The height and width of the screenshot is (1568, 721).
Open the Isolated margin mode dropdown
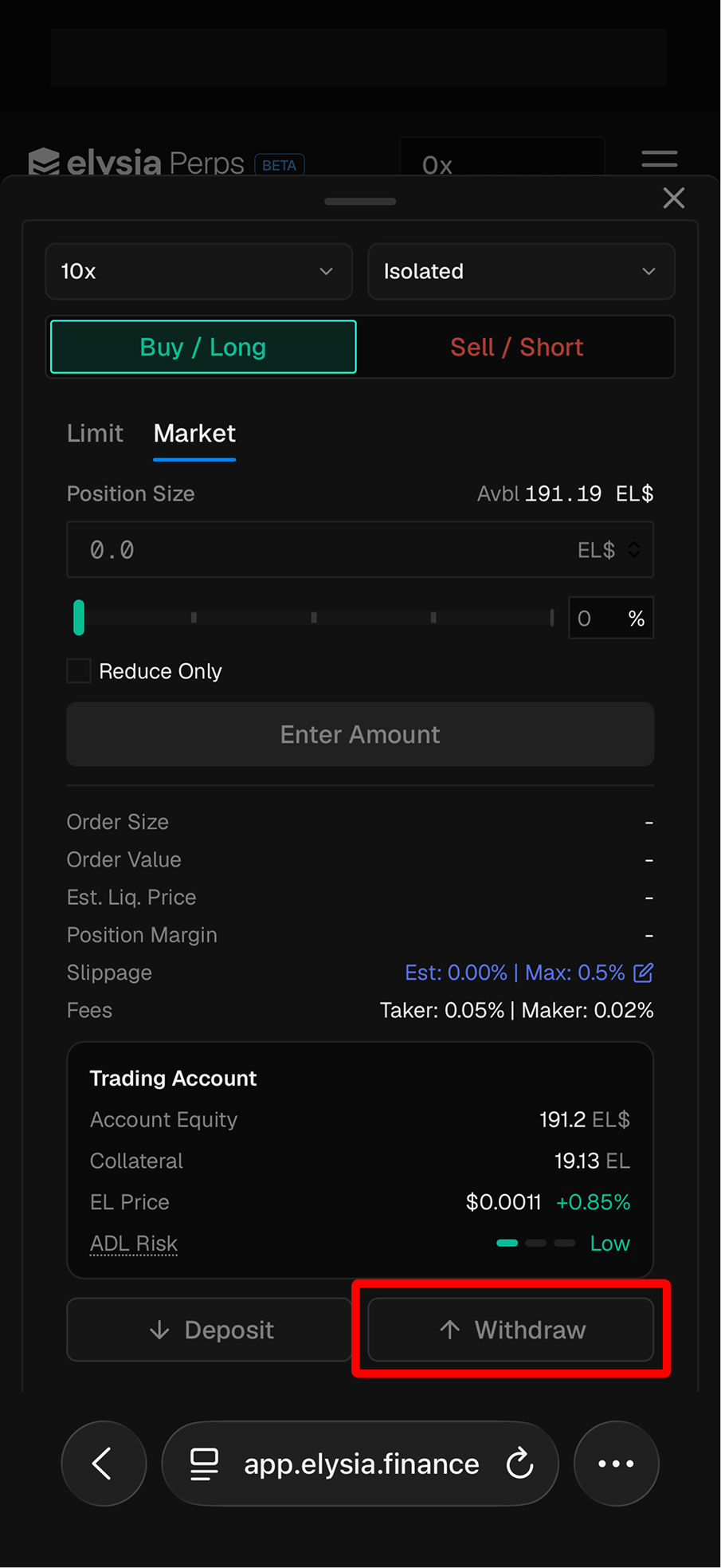click(521, 271)
